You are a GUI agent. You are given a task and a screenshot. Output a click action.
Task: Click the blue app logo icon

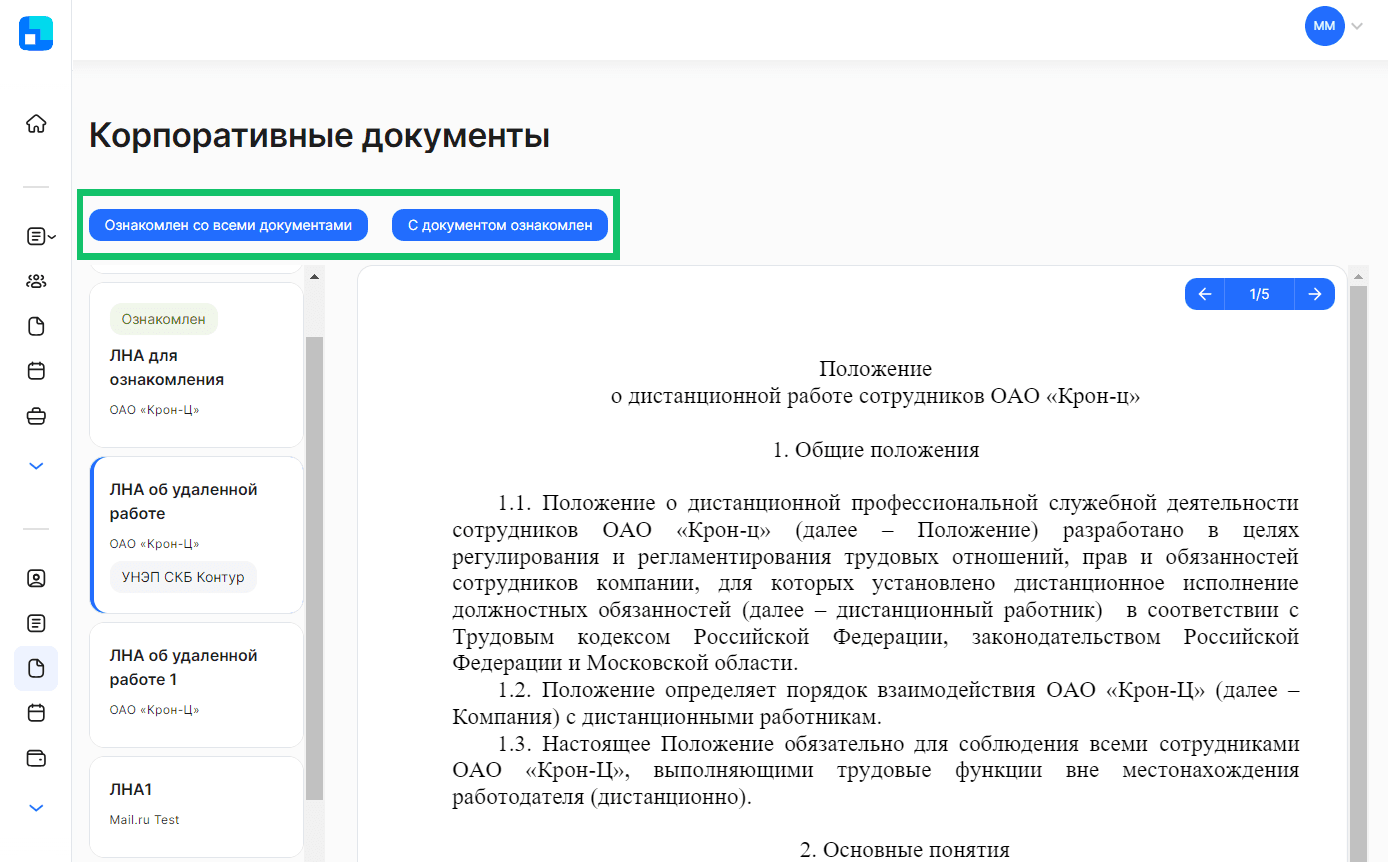36,33
